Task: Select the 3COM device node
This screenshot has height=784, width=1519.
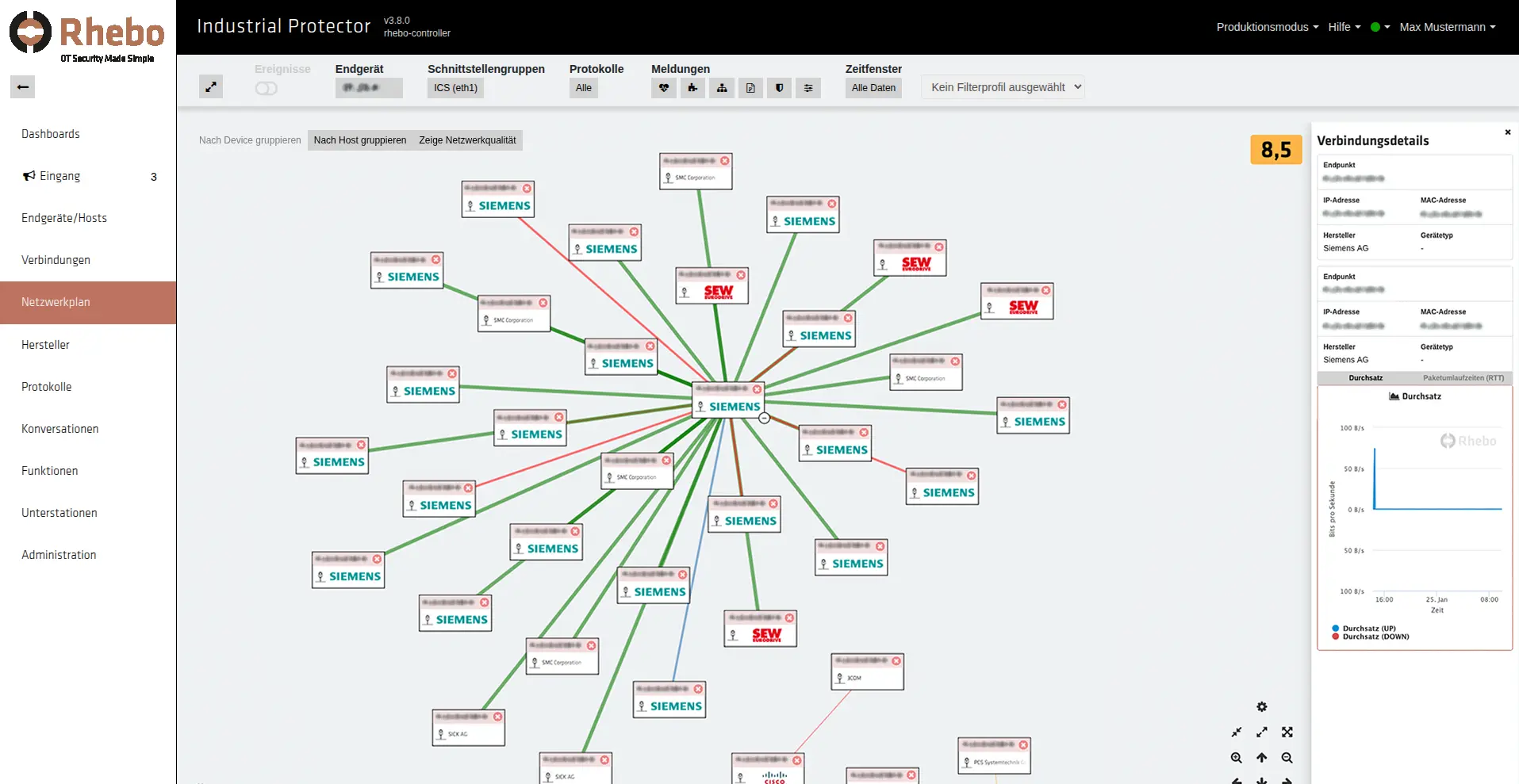Action: tap(867, 671)
